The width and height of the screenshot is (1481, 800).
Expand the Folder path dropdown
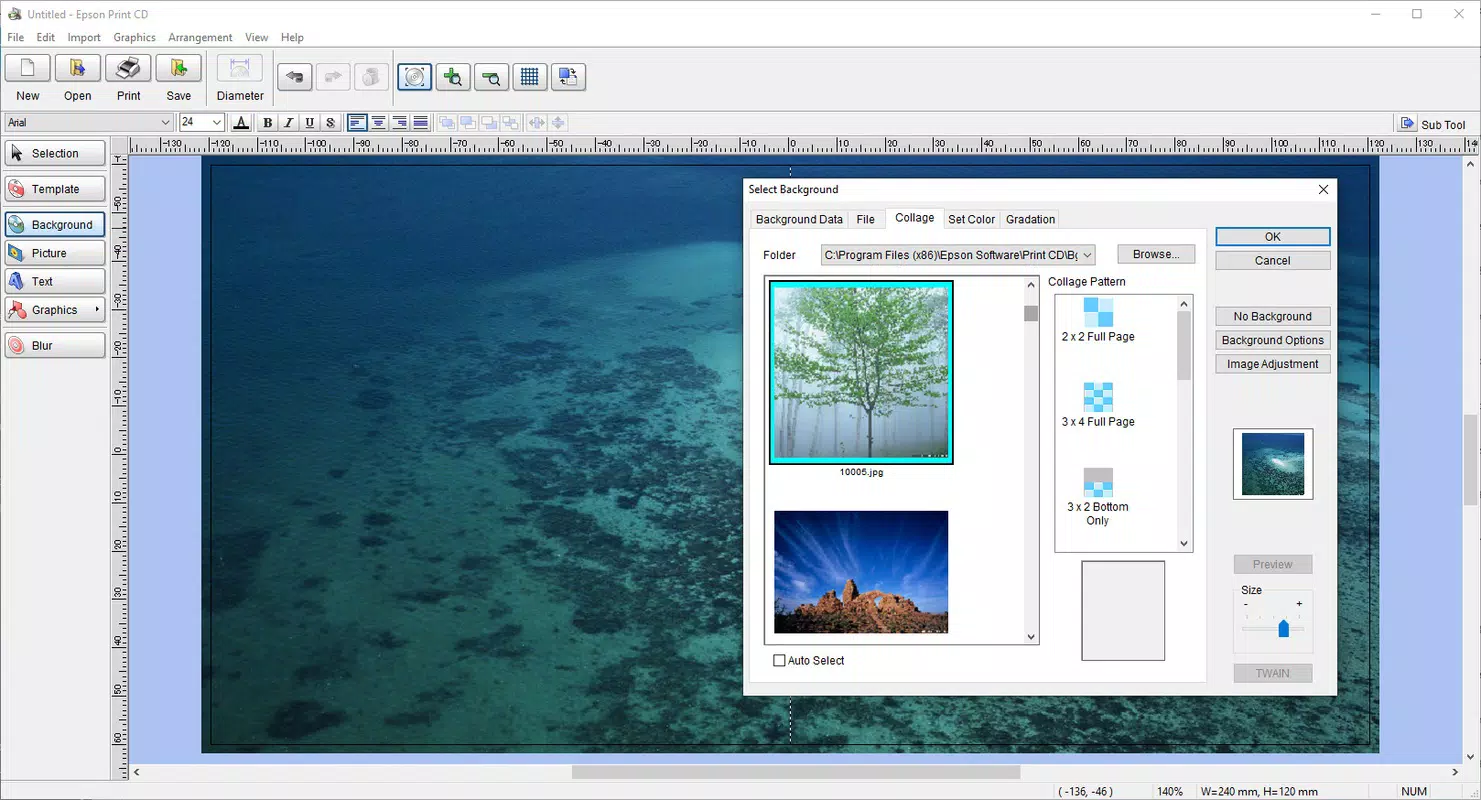(x=1088, y=255)
